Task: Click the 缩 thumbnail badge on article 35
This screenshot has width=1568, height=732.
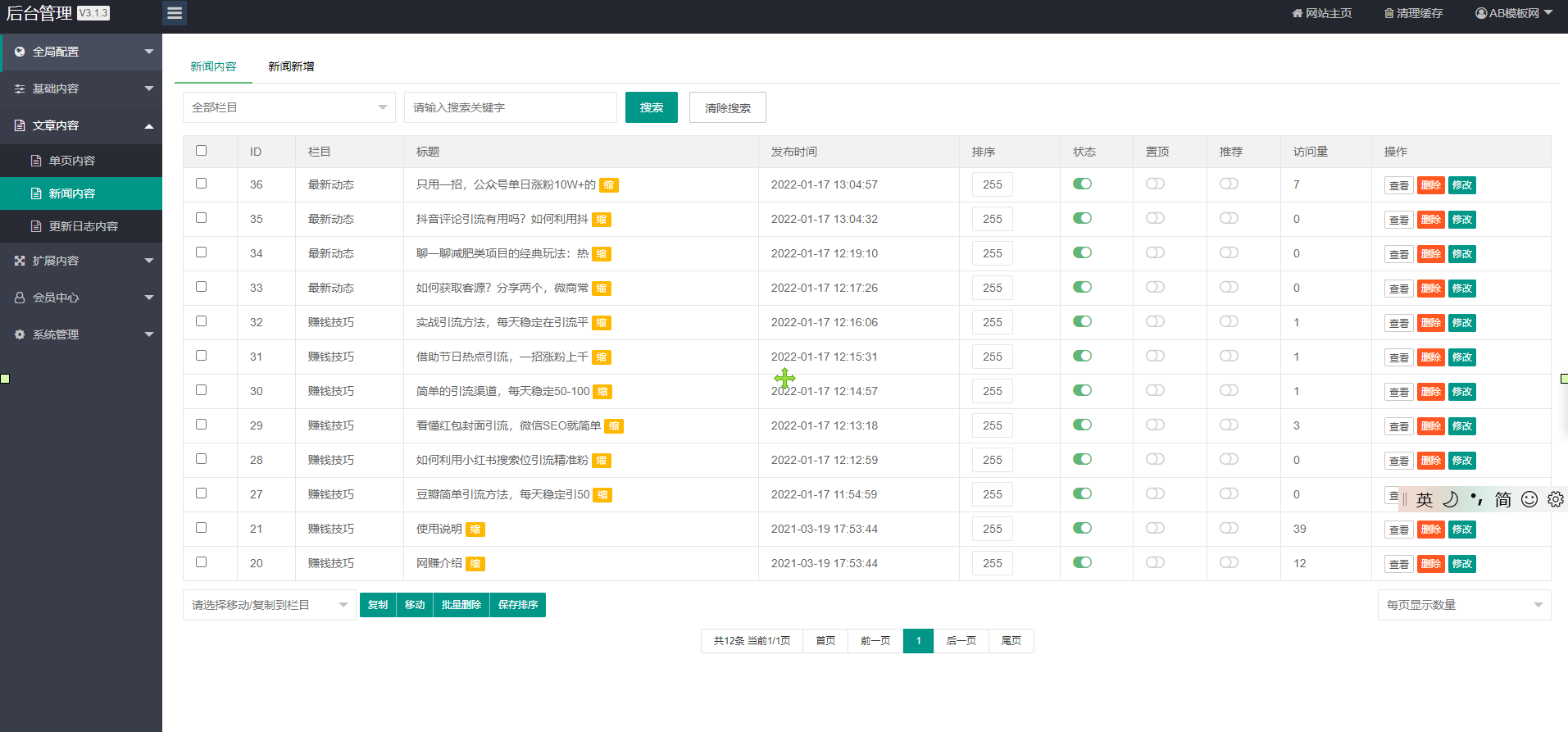Action: [602, 220]
